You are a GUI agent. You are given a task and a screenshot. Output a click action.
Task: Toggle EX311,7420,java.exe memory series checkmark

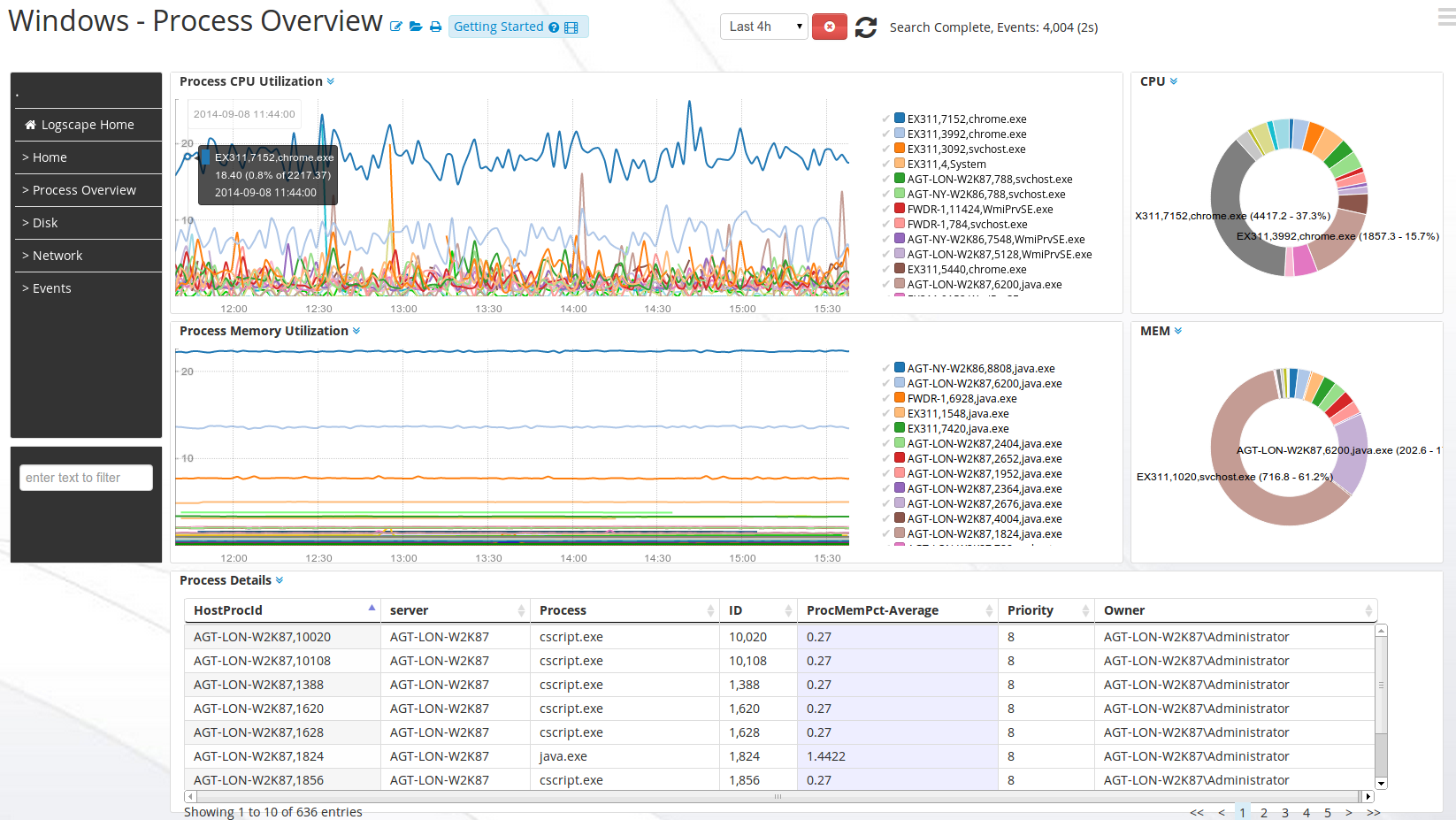coord(885,428)
